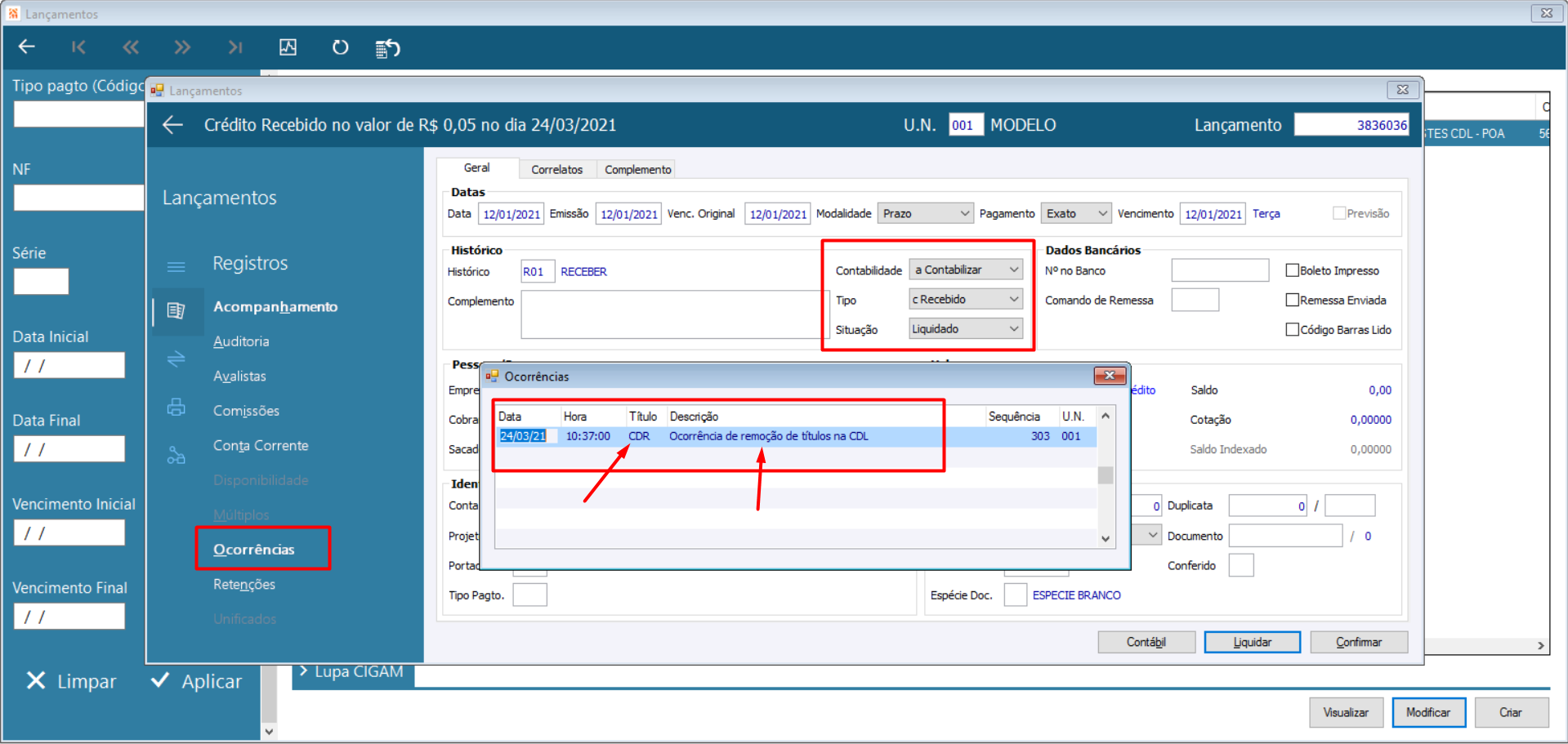Toggle the Conferido checkbox
The image size is (1568, 744).
[x=1241, y=565]
